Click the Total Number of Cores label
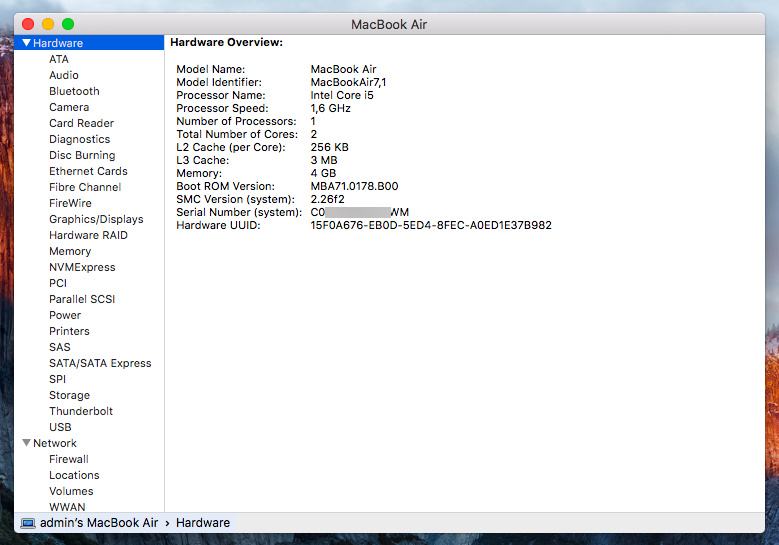This screenshot has width=779, height=545. click(237, 134)
